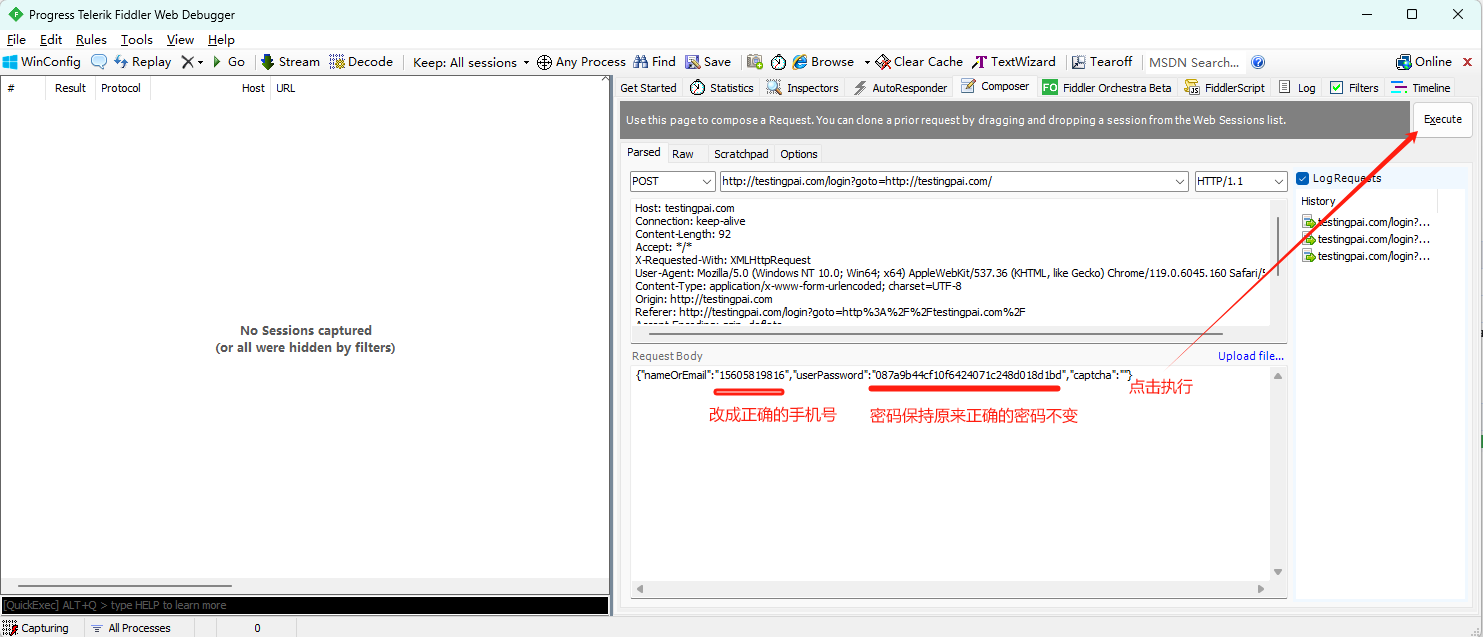Select the Parsed composer sub-tab
The width and height of the screenshot is (1483, 637).
643,153
